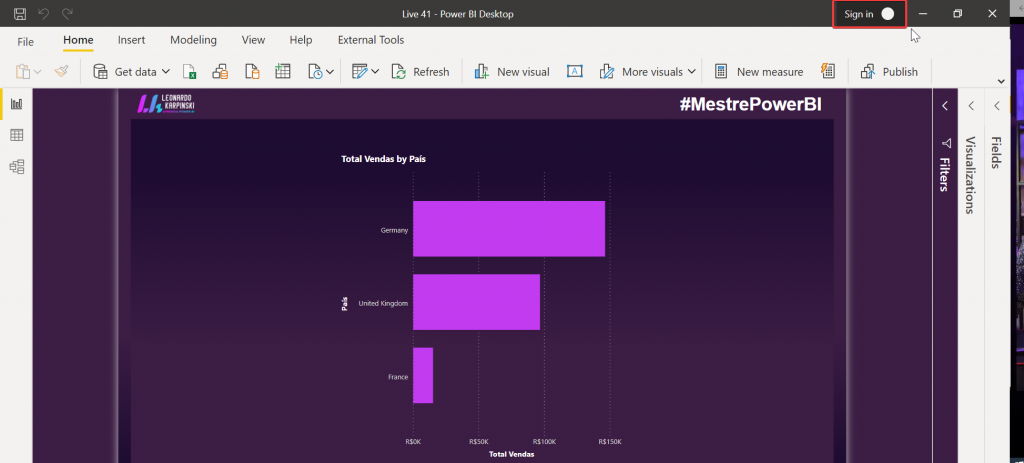Expand the Filters pane
Screen dimensions: 1024x463
tap(945, 106)
